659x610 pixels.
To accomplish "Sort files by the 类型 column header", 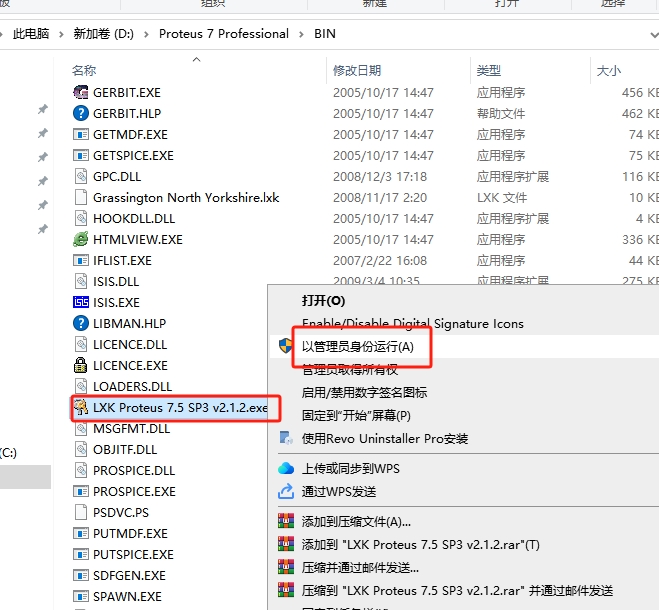I will click(x=488, y=70).
